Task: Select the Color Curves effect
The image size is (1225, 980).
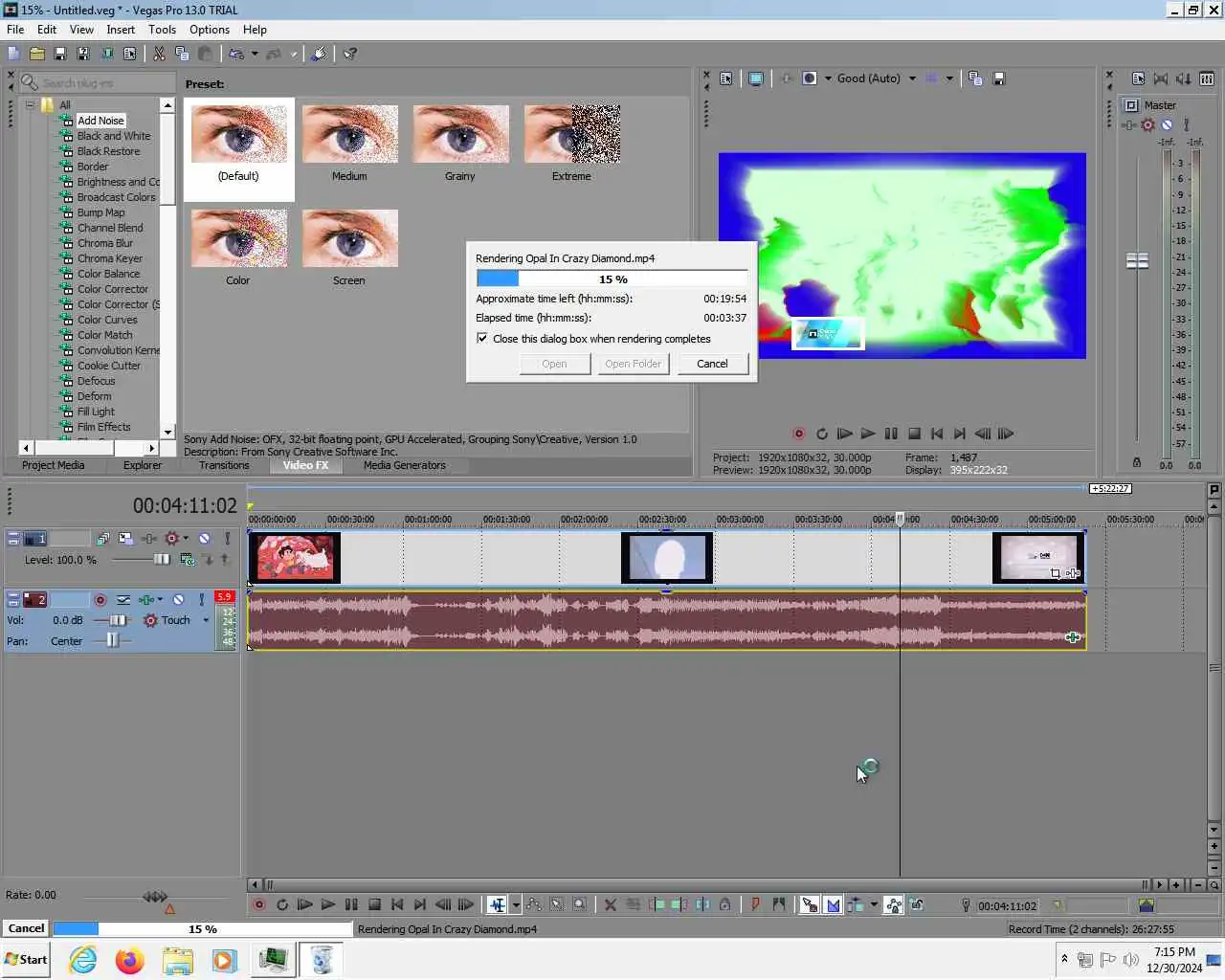Action: point(107,320)
